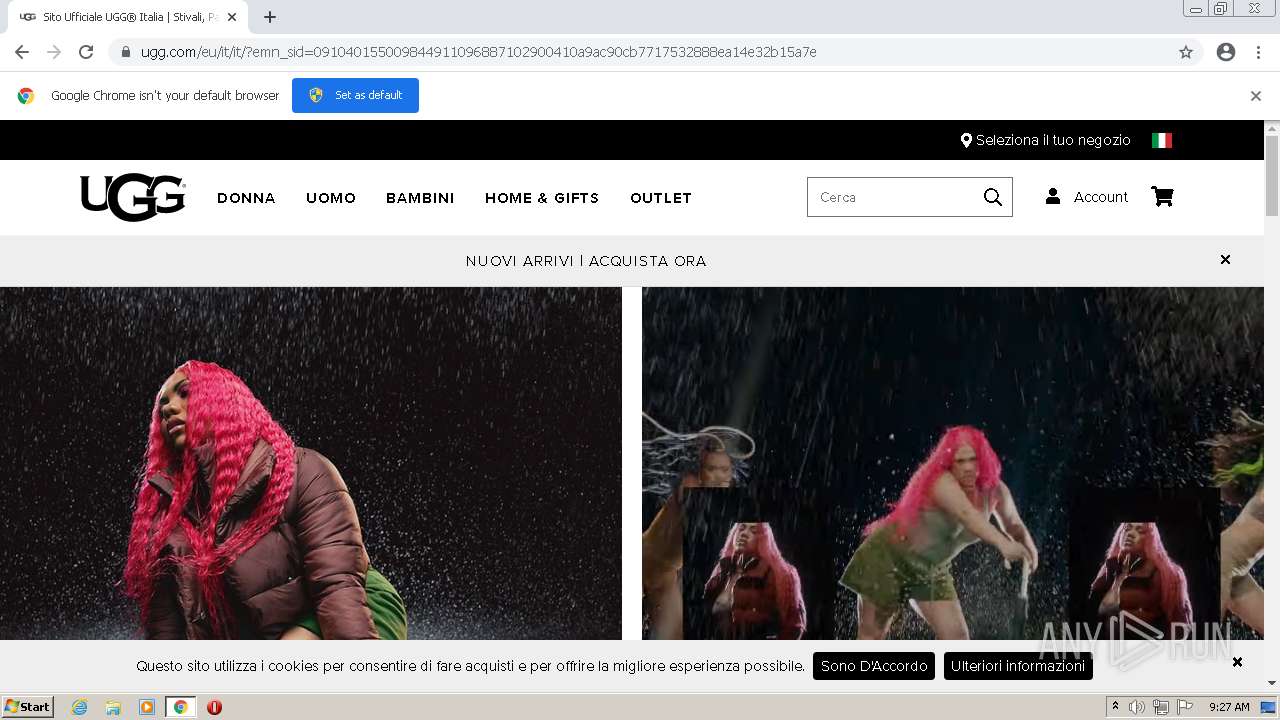Open the BAMBINI menu
This screenshot has width=1280, height=720.
click(420, 198)
